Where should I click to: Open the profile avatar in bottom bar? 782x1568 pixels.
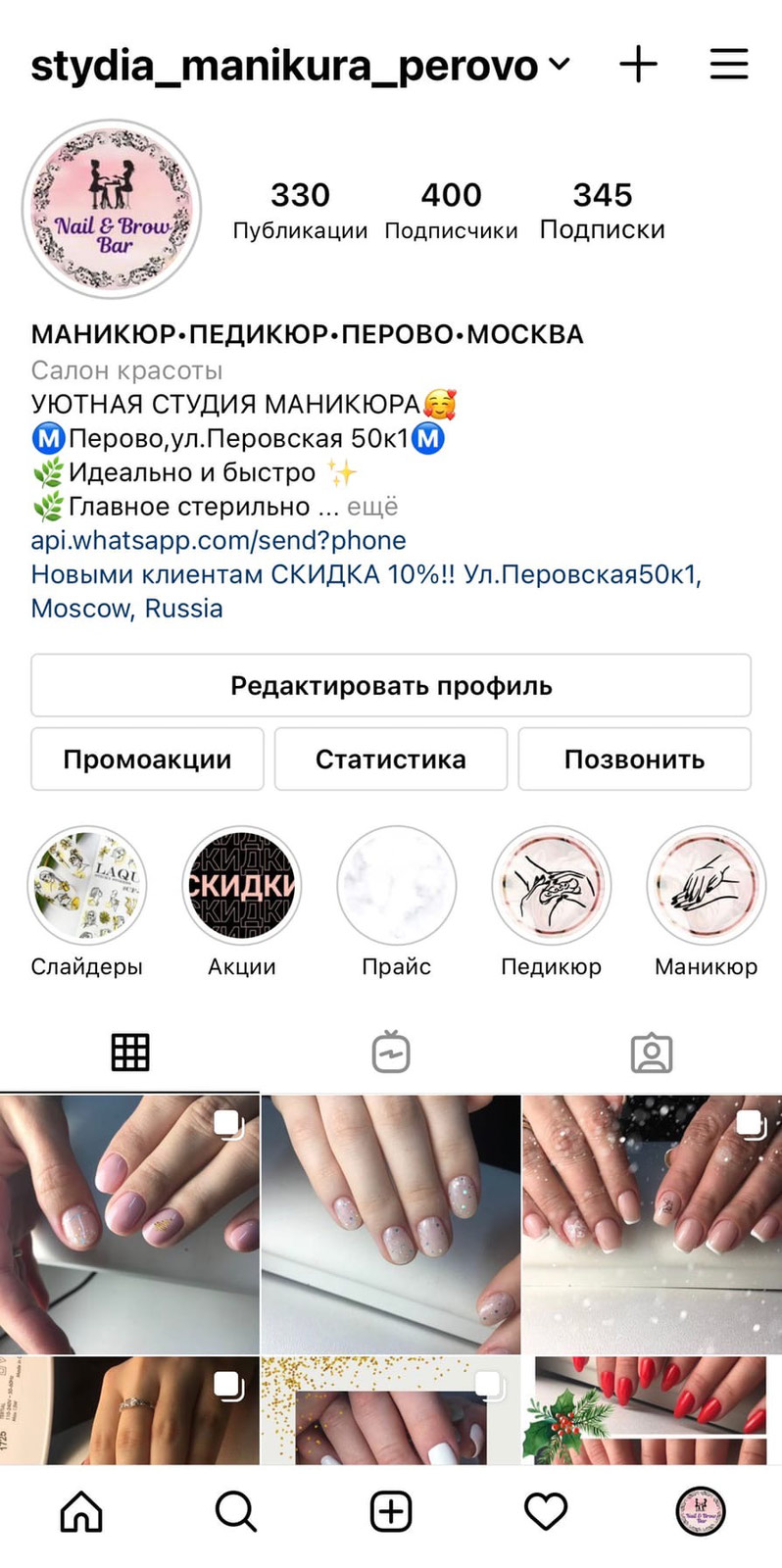tap(701, 1510)
